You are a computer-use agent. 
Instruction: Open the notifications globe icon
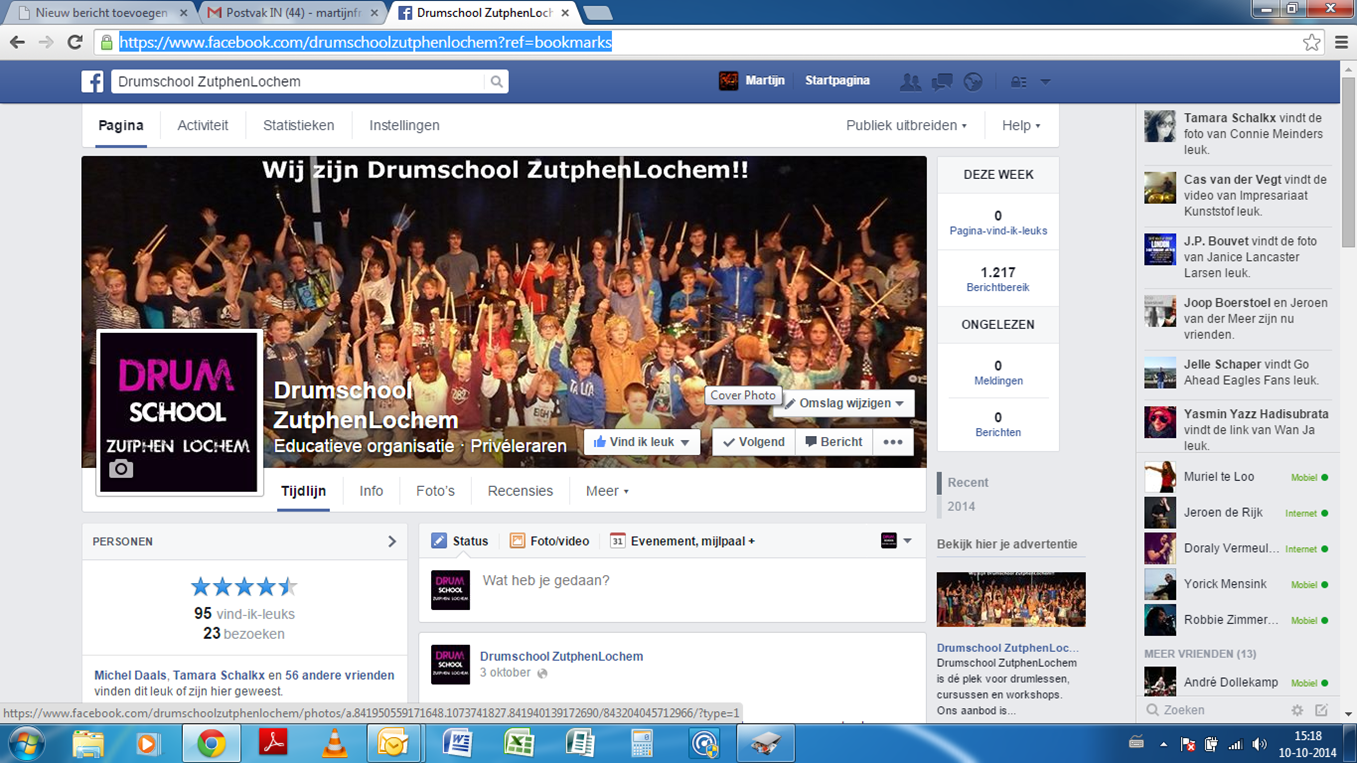973,82
